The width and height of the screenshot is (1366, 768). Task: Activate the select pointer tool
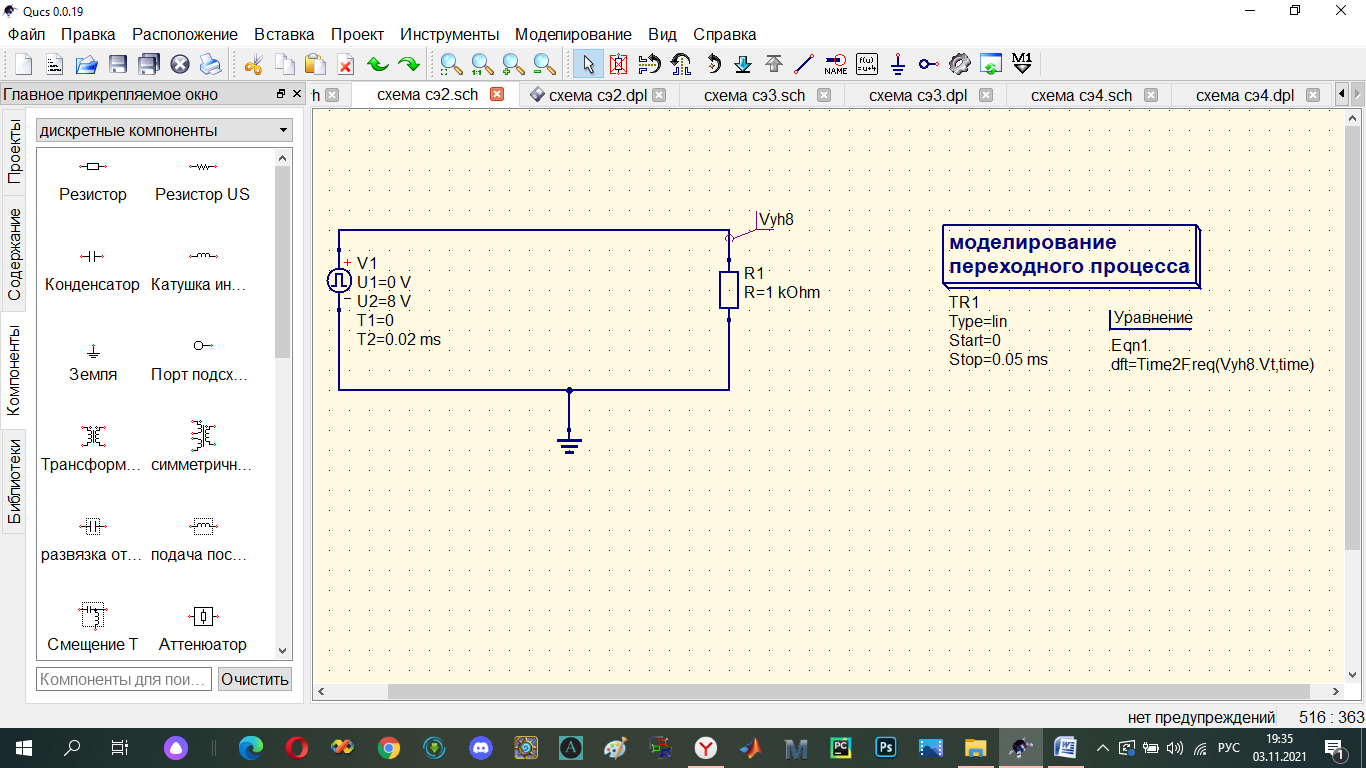[x=588, y=65]
